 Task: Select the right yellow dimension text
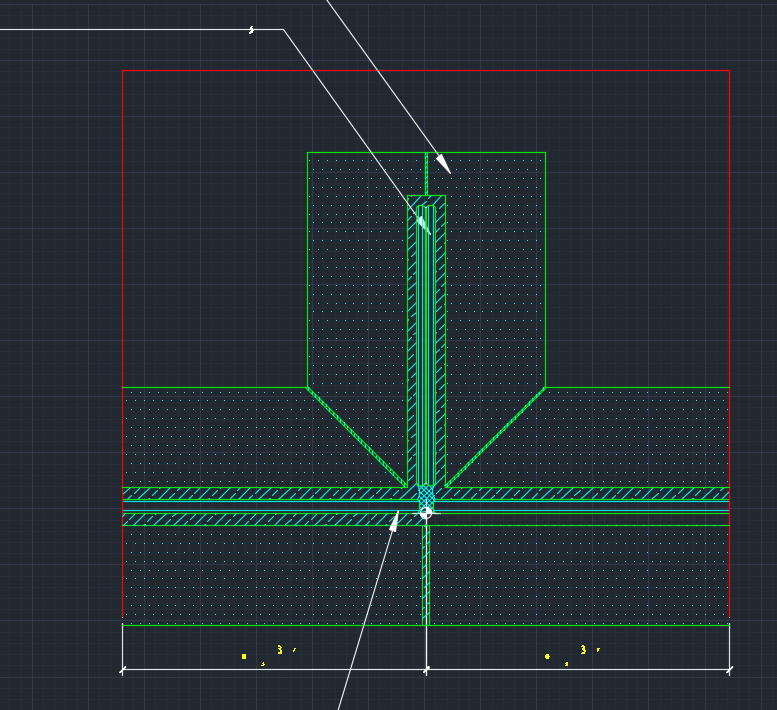(x=572, y=655)
